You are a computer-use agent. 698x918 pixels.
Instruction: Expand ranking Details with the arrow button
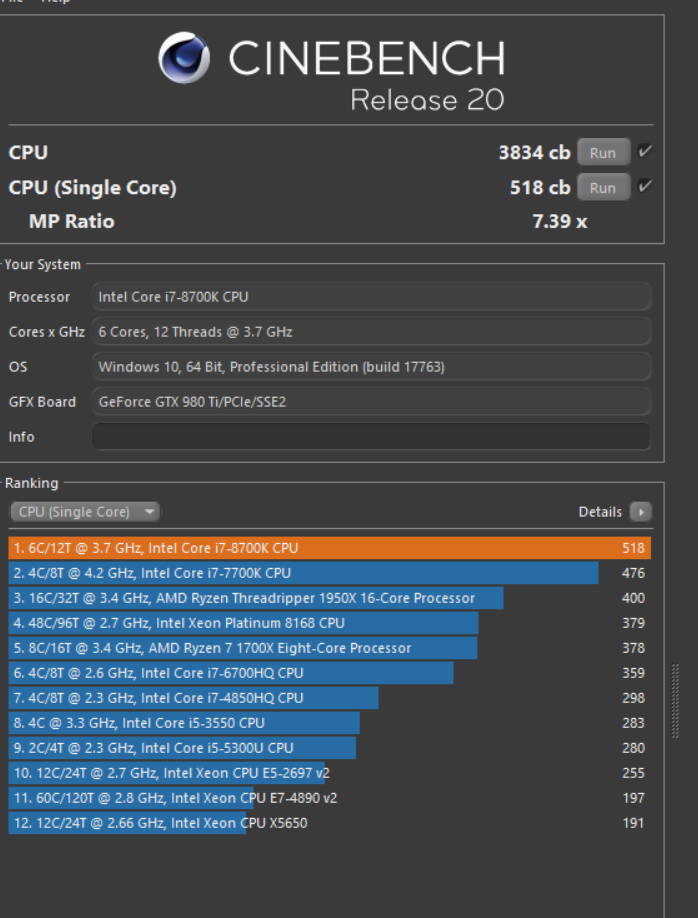641,512
